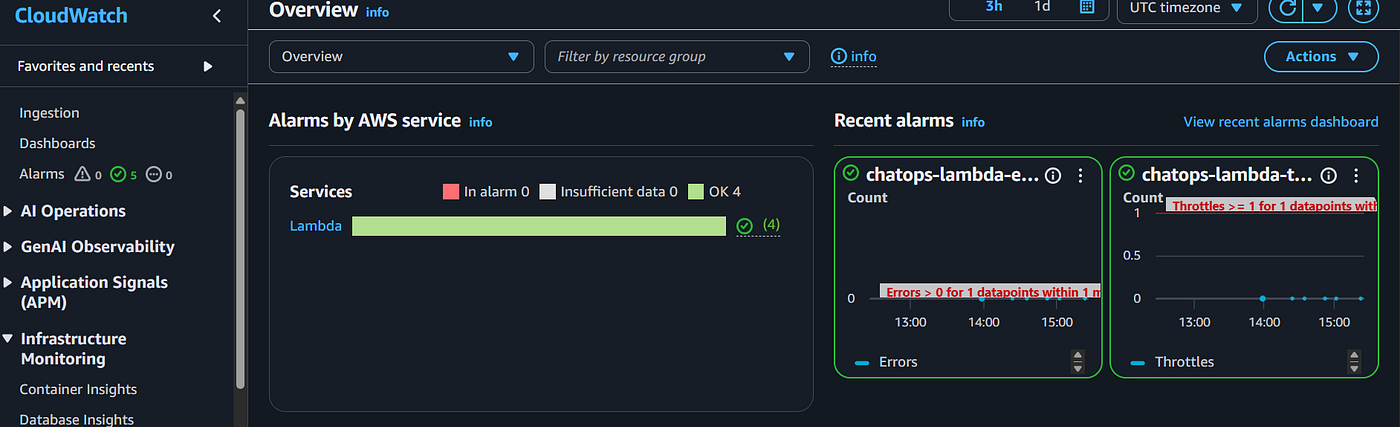Image resolution: width=1400 pixels, height=427 pixels.
Task: Open the Overview dropdown selector
Action: (400, 57)
